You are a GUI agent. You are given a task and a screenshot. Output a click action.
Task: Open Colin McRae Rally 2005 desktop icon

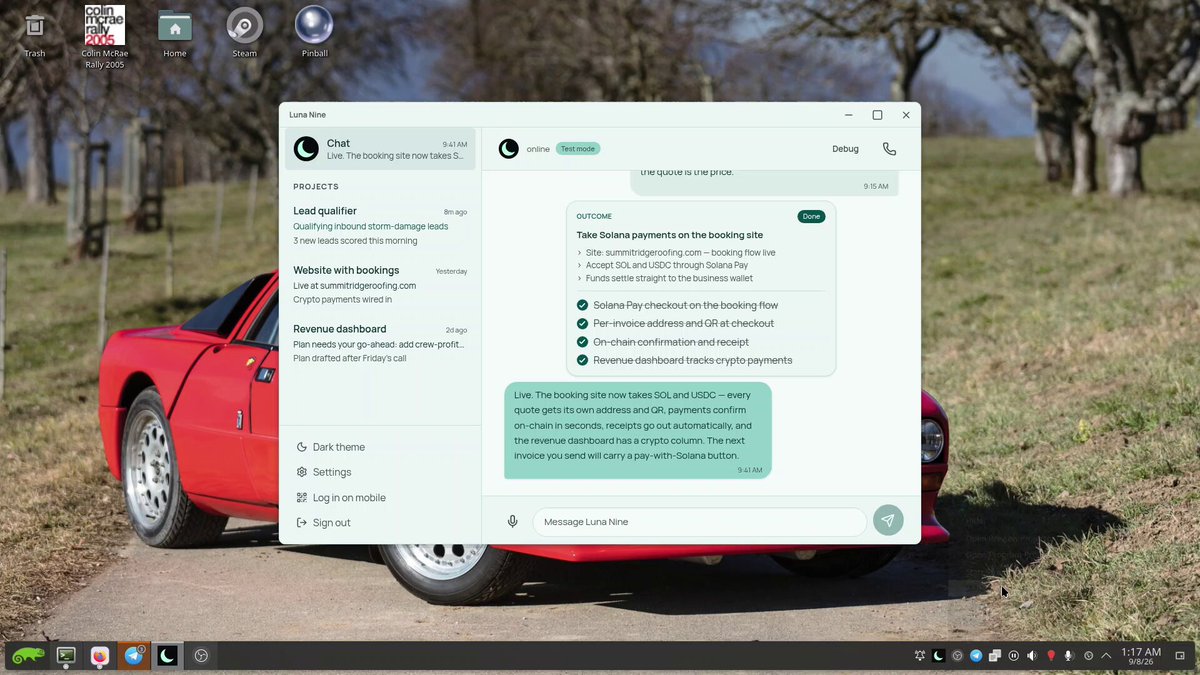point(105,37)
